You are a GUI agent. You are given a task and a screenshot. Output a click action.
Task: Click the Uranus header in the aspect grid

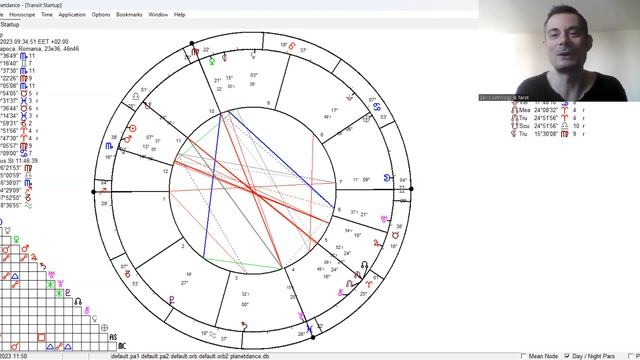51,274
